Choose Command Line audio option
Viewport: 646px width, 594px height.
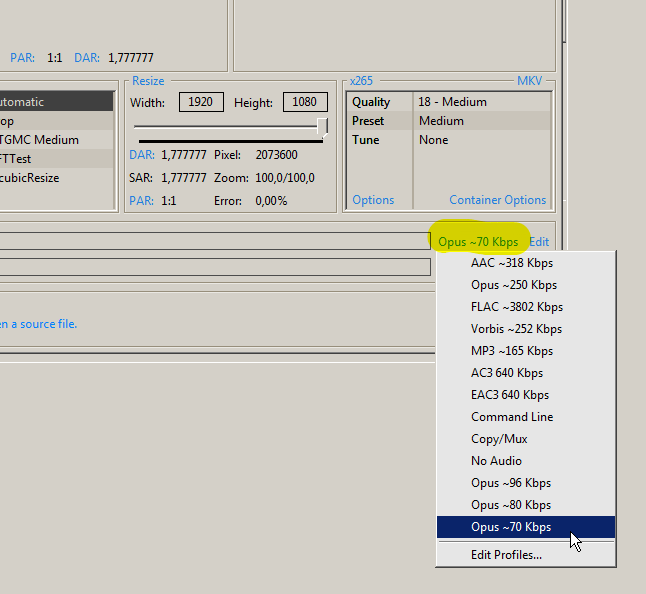[x=526, y=417]
